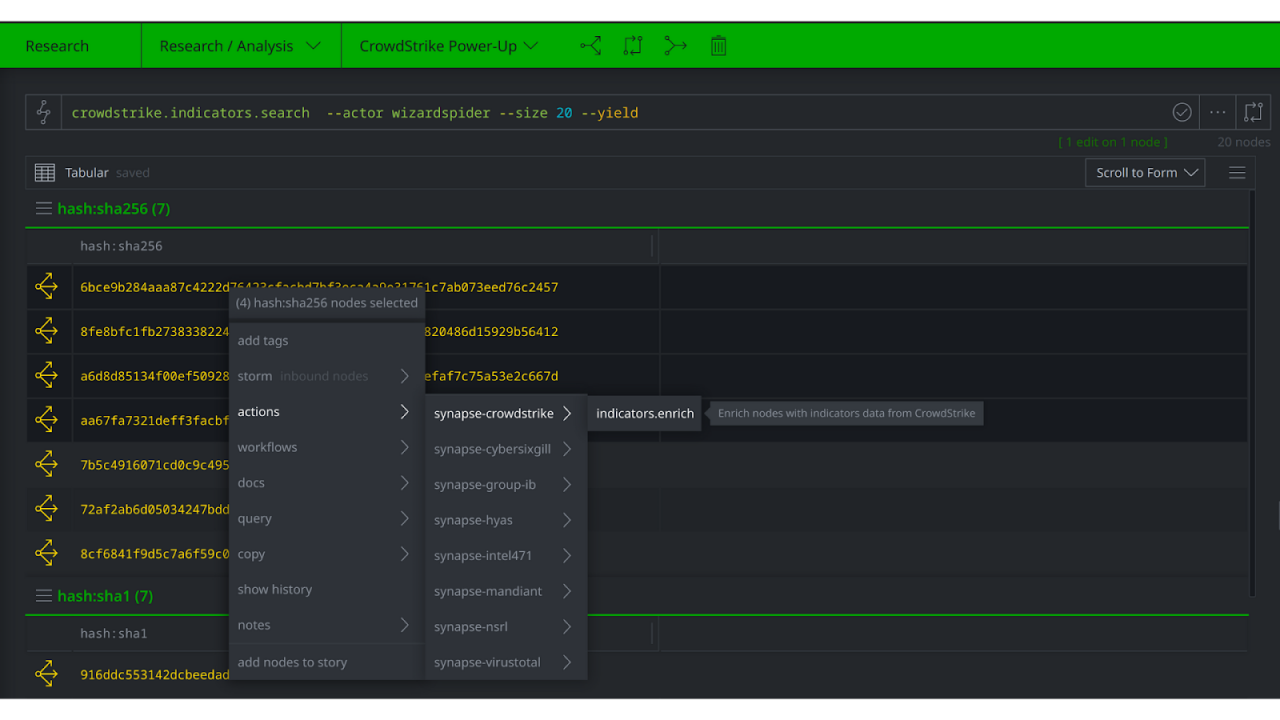Click the Tabular table view icon
Screen dimensions: 1280x720
(x=45, y=173)
